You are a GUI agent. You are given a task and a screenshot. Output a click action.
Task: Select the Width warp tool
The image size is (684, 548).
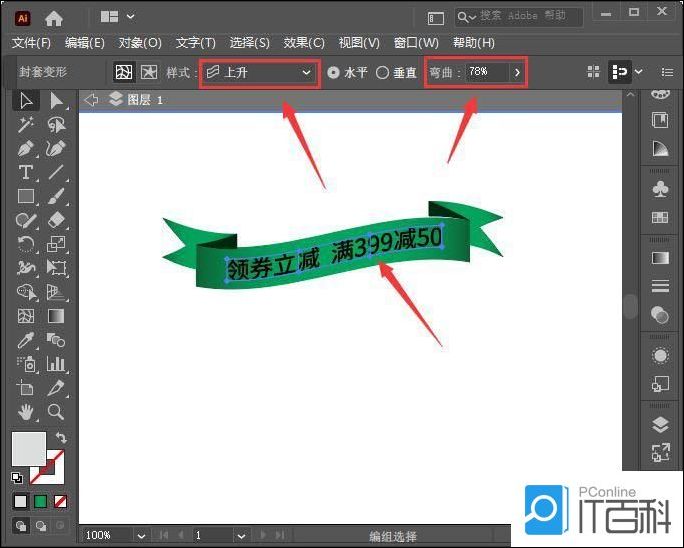(x=26, y=267)
